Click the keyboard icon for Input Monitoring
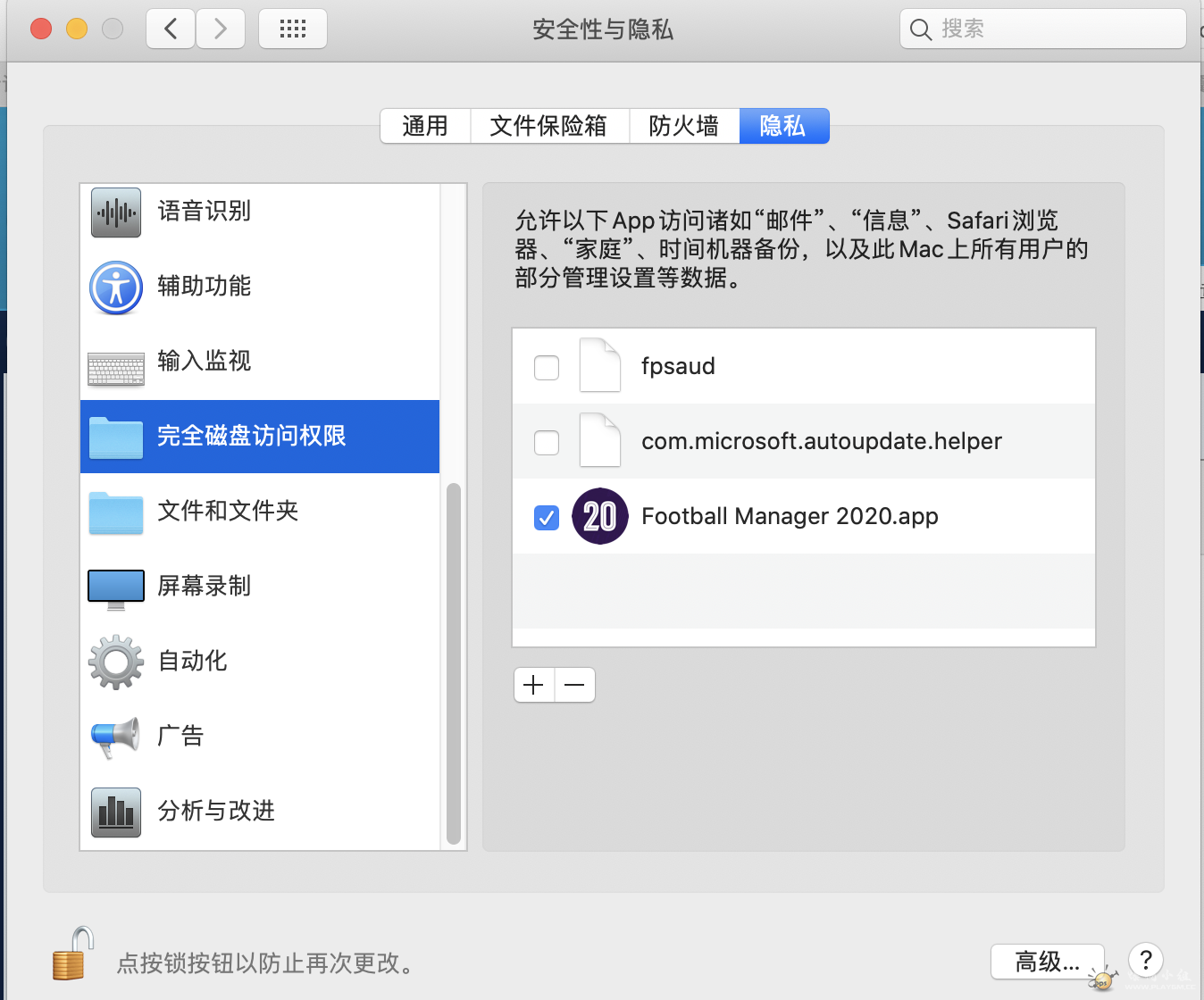Viewport: 1204px width, 1000px height. coord(116,366)
